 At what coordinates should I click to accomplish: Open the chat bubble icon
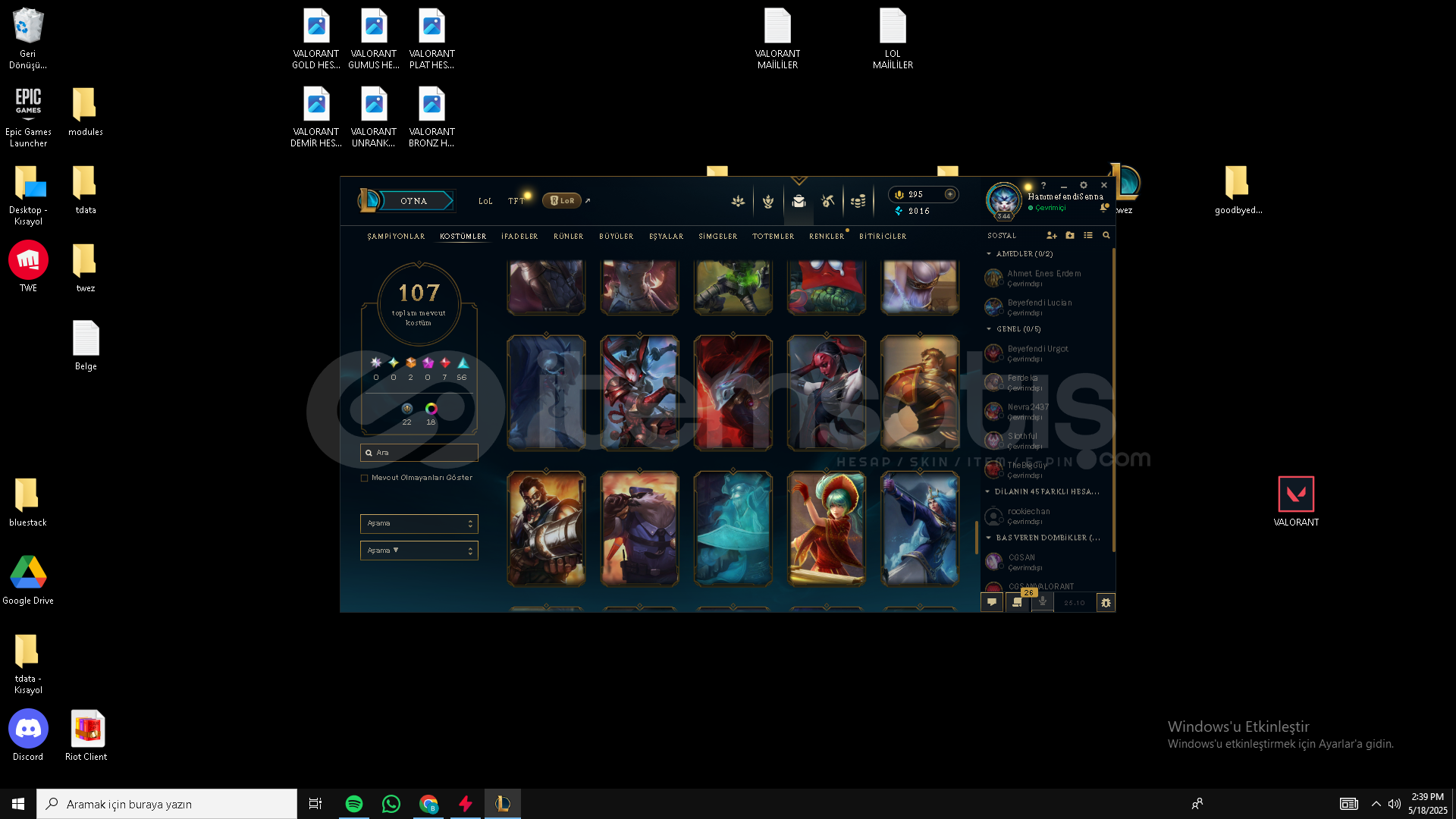click(992, 602)
